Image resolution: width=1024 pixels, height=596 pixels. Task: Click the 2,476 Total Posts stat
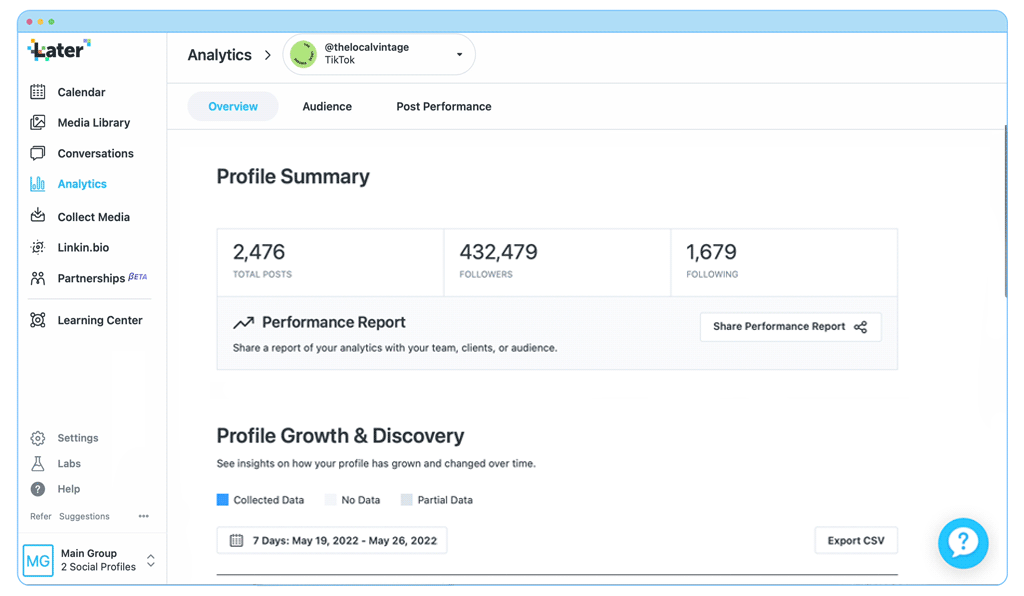tap(330, 262)
